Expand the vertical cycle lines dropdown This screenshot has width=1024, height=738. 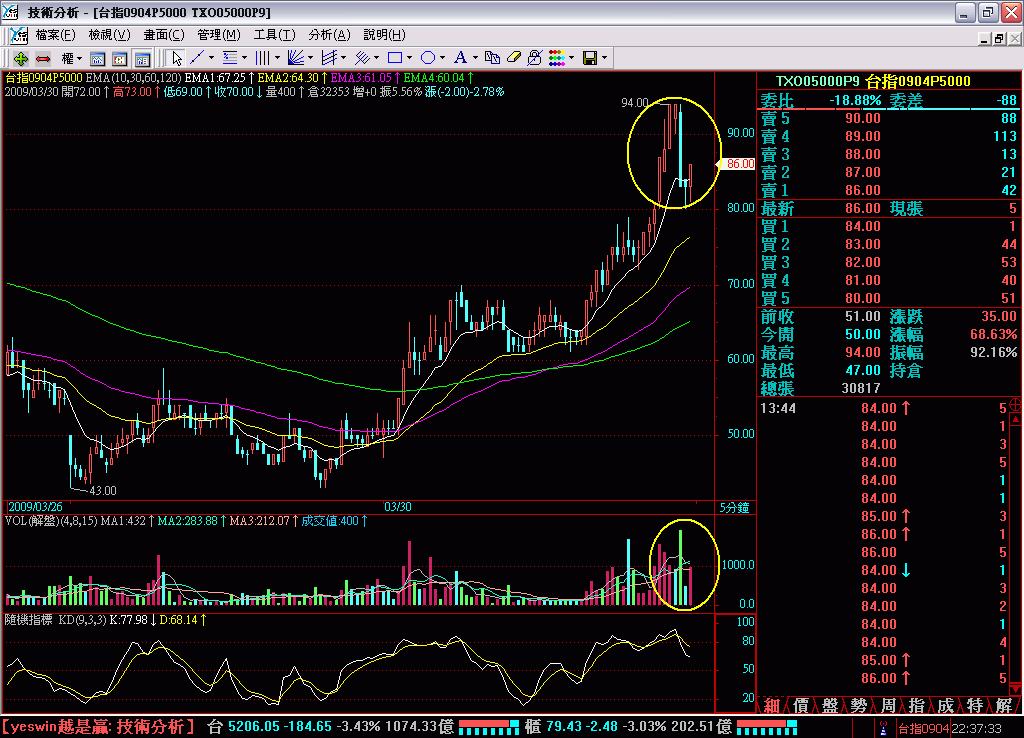point(277,59)
